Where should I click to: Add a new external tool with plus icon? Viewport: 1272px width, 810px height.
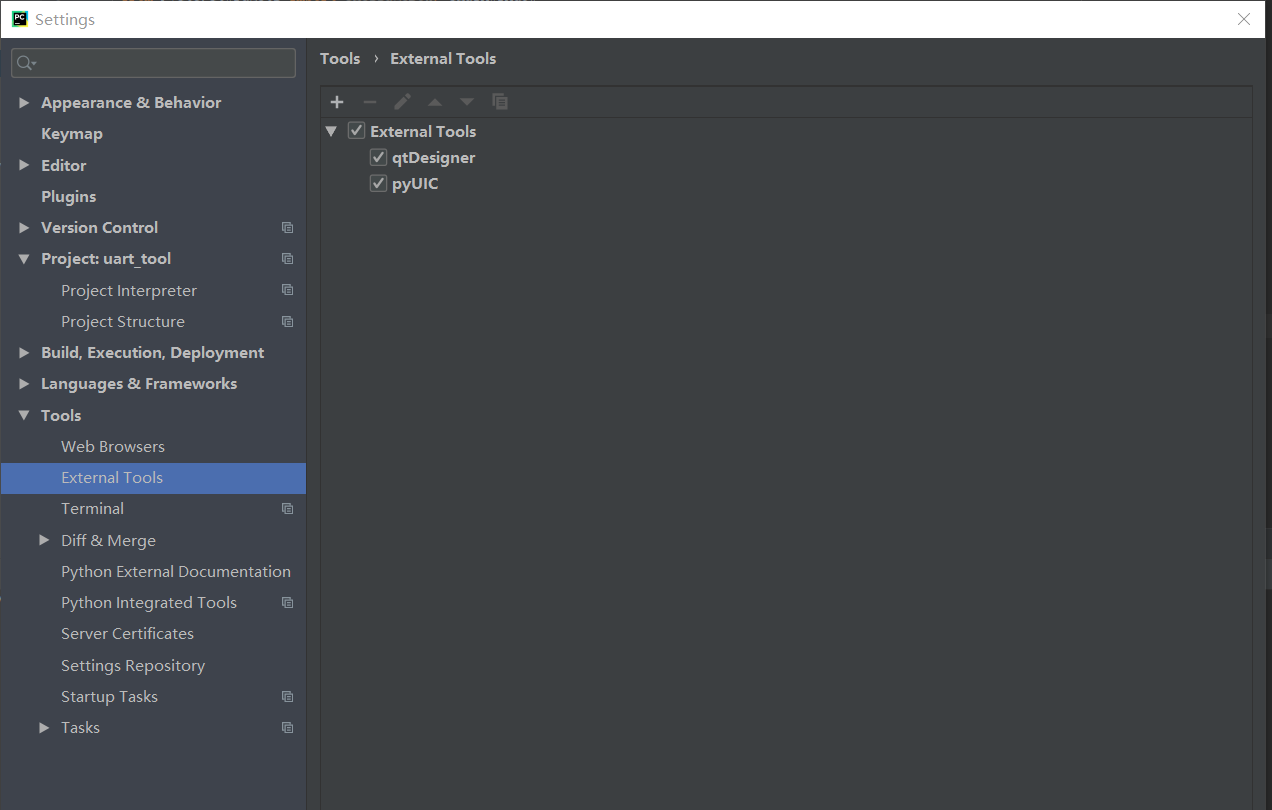tap(337, 102)
